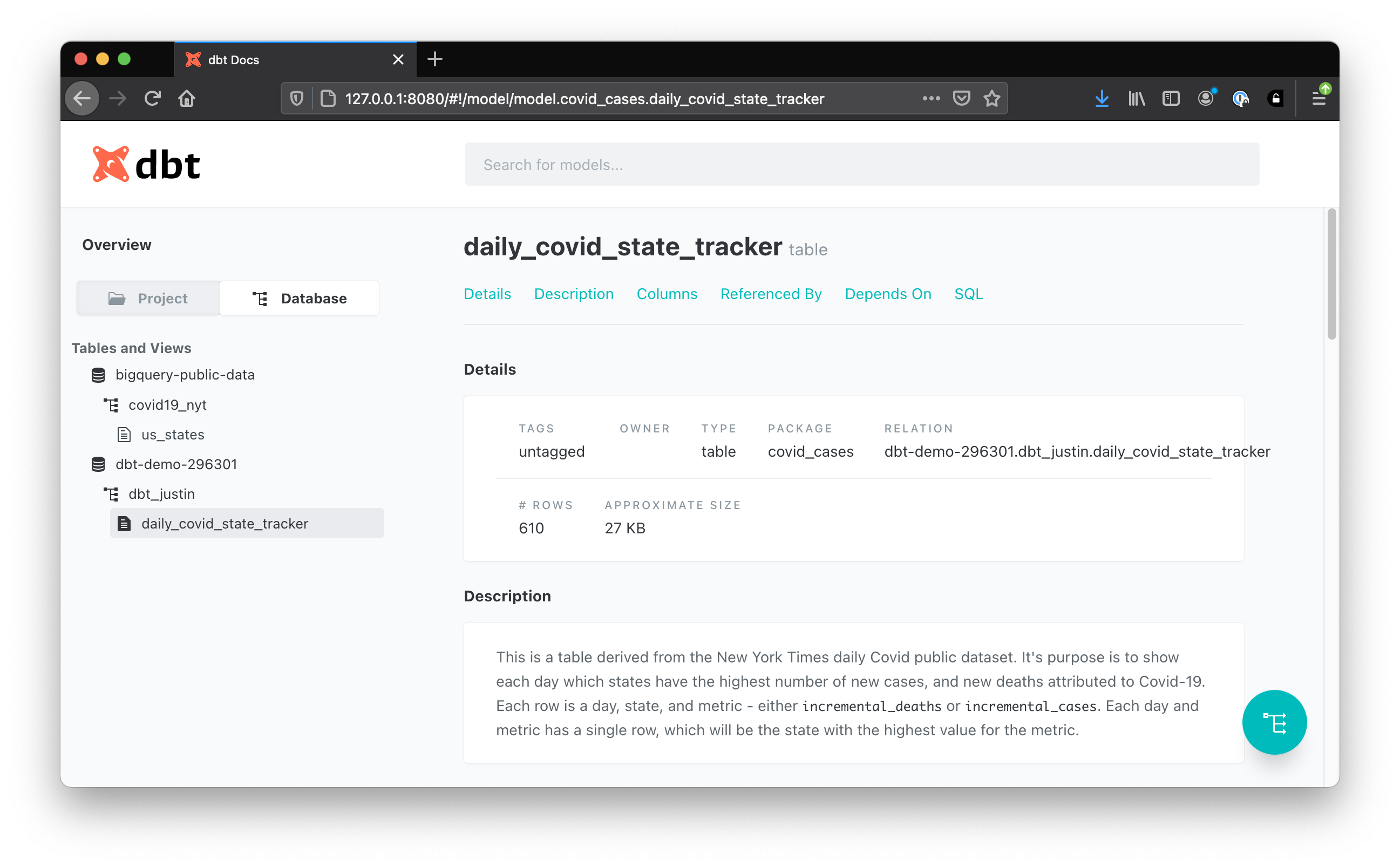The height and width of the screenshot is (867, 1400).
Task: Click the SQL navigation link
Action: coord(967,294)
